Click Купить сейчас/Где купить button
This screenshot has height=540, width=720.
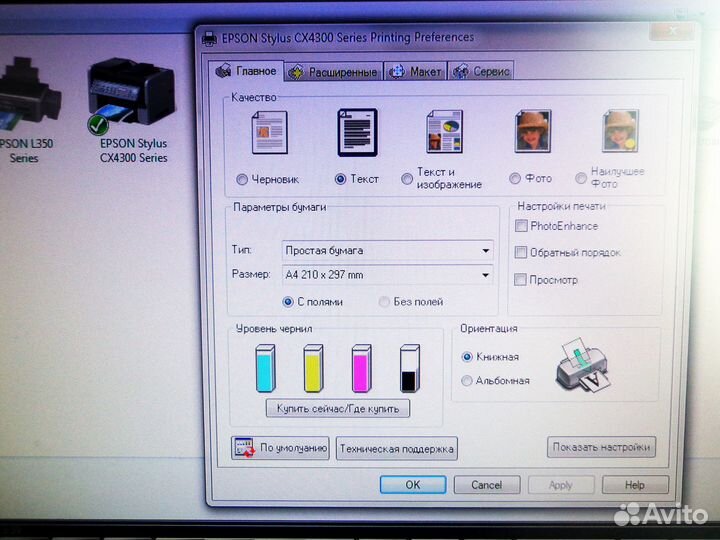[x=338, y=409]
